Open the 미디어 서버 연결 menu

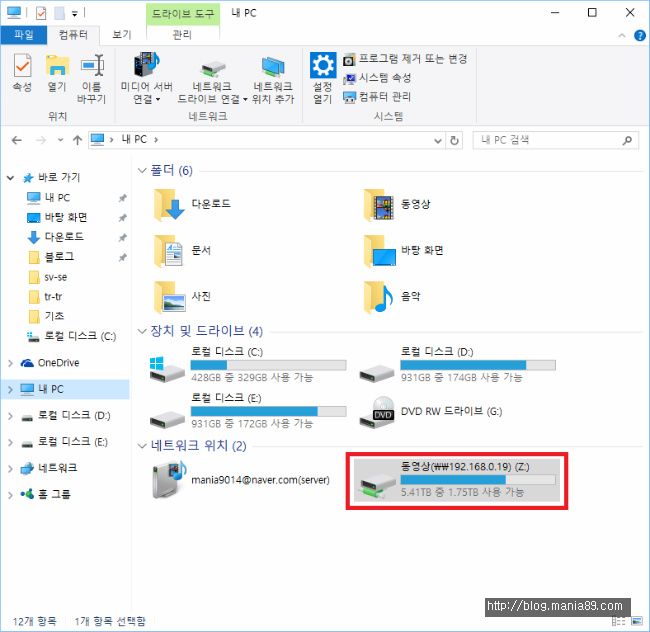tap(146, 79)
